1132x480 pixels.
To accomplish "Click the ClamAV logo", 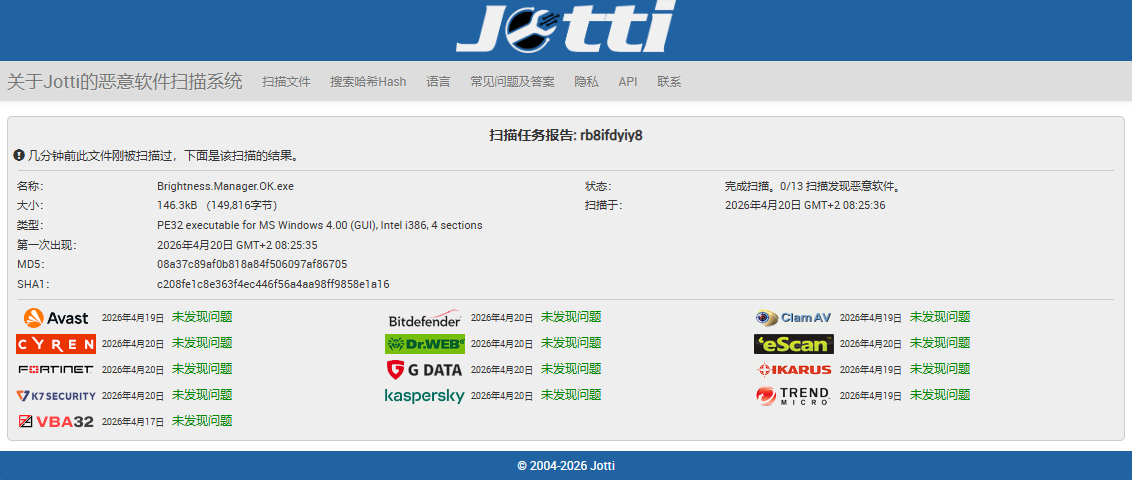I will (793, 318).
